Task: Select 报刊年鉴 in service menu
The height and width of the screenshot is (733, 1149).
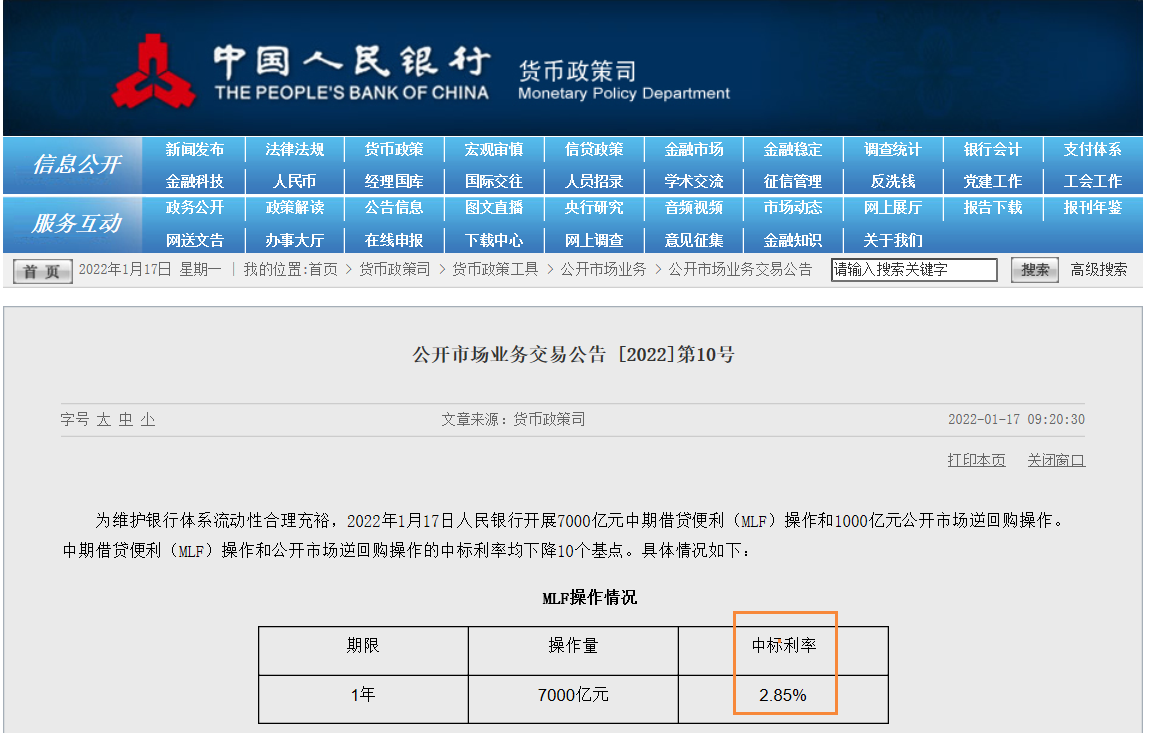Action: (x=1093, y=207)
